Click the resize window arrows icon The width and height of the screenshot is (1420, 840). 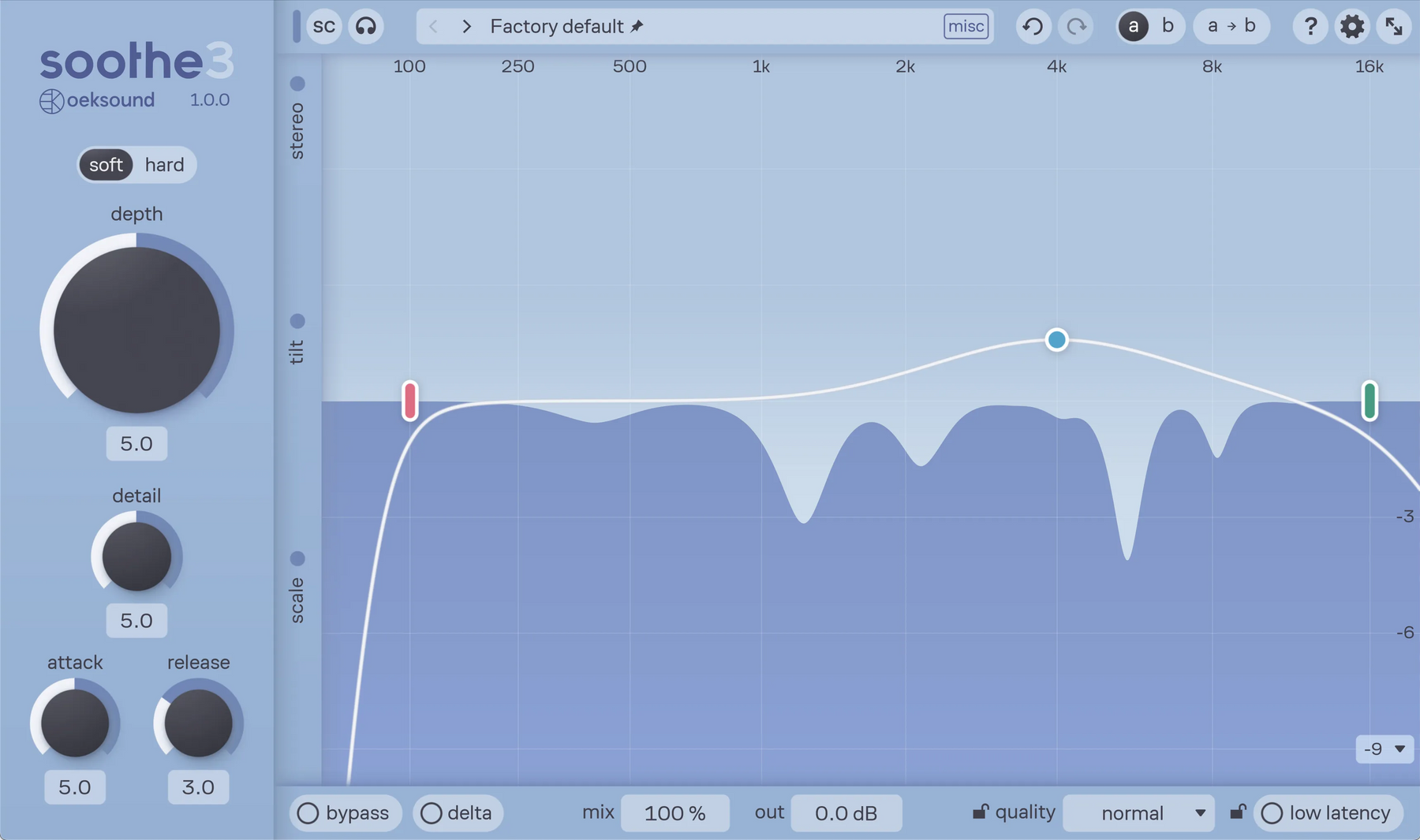tap(1395, 26)
